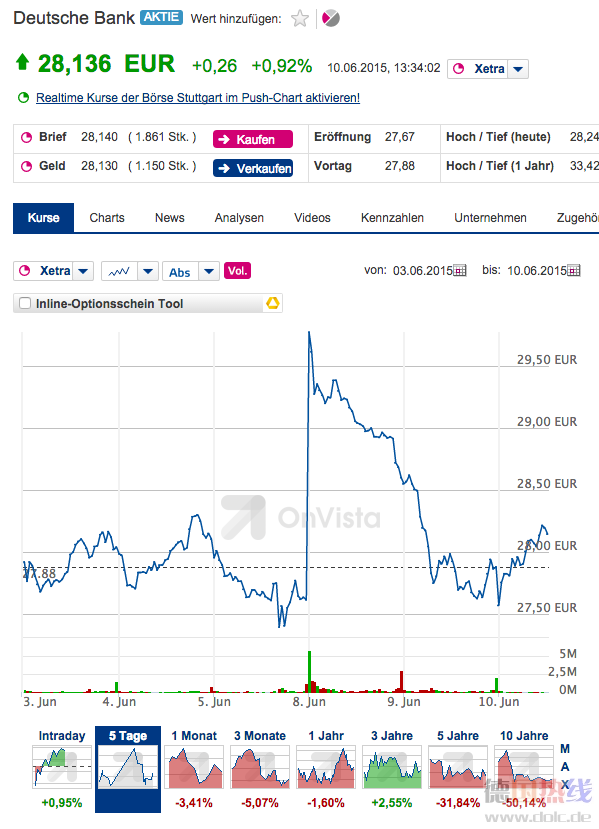Screen dimensions: 599x829
Task: Click the AKTIE badge
Action: pos(161,17)
